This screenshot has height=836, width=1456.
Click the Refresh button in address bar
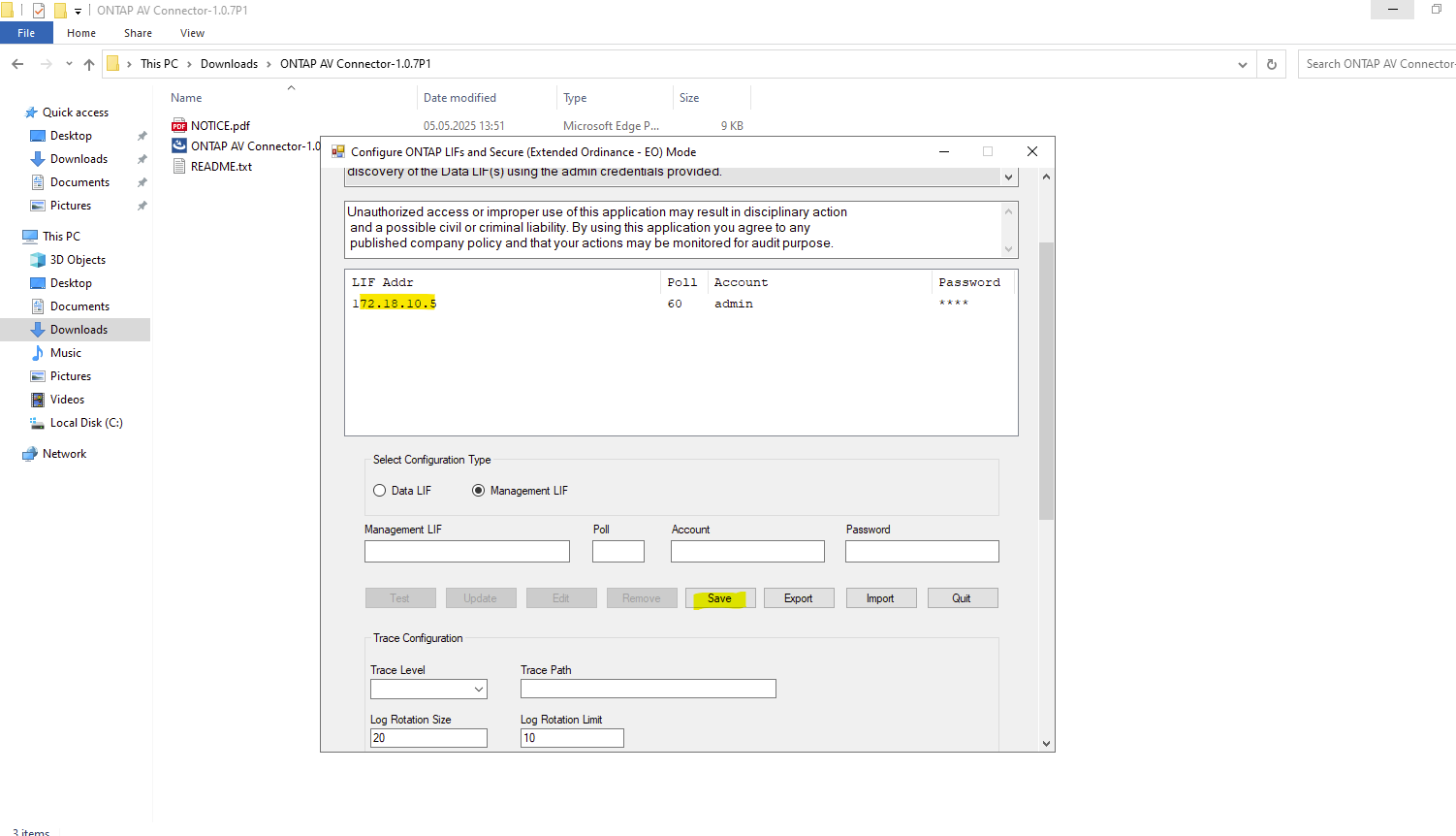[x=1272, y=64]
